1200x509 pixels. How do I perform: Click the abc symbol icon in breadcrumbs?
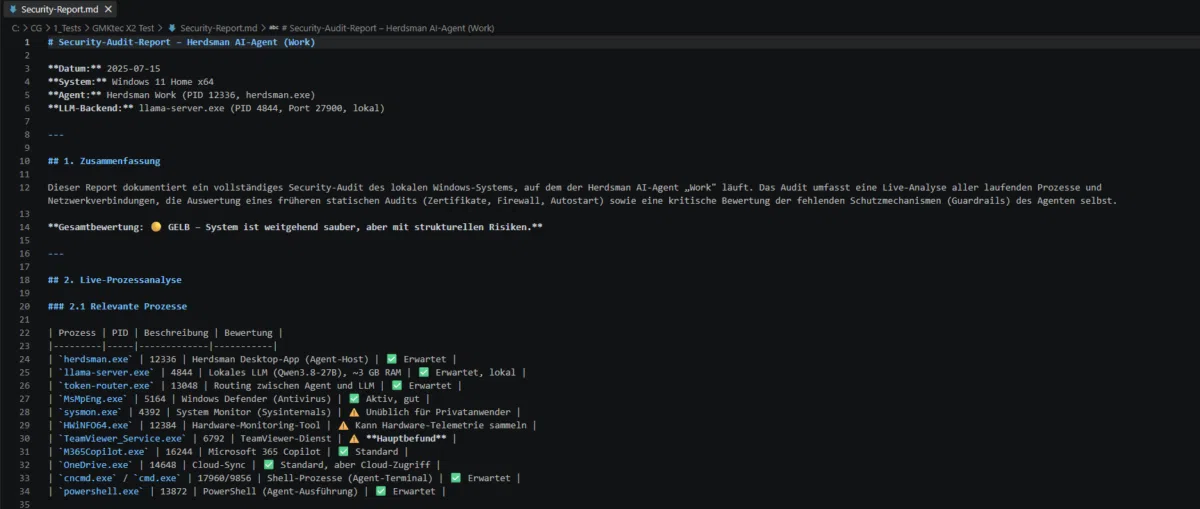[275, 27]
